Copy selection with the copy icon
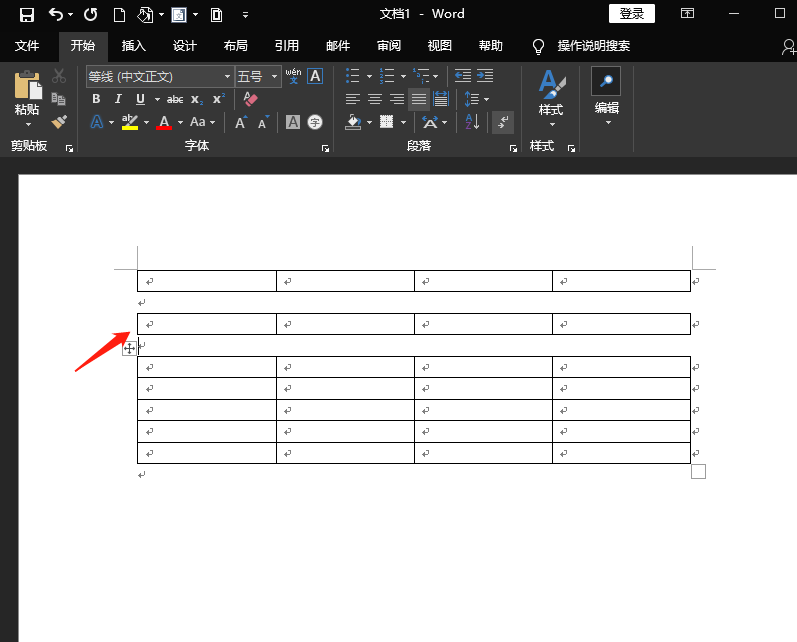797x642 pixels. pyautogui.click(x=59, y=99)
